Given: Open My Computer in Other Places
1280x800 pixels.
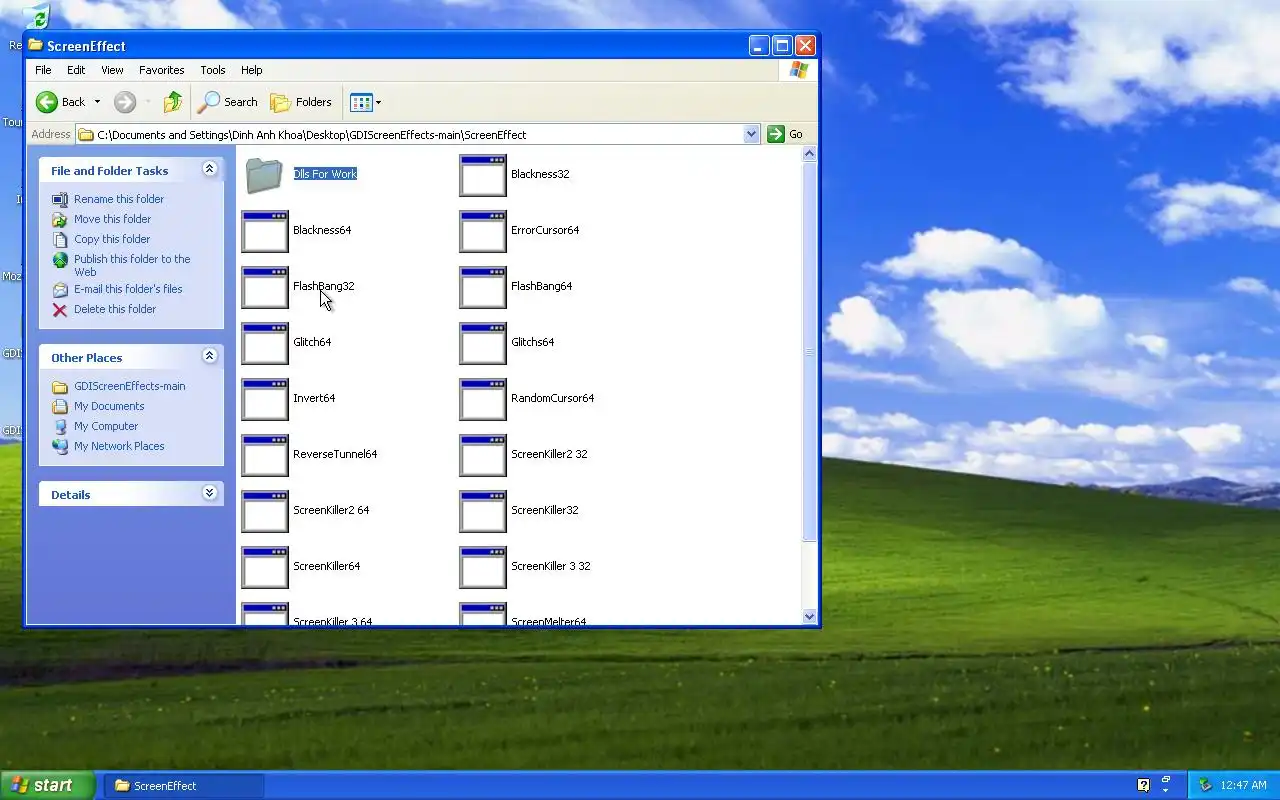Looking at the screenshot, I should [106, 426].
